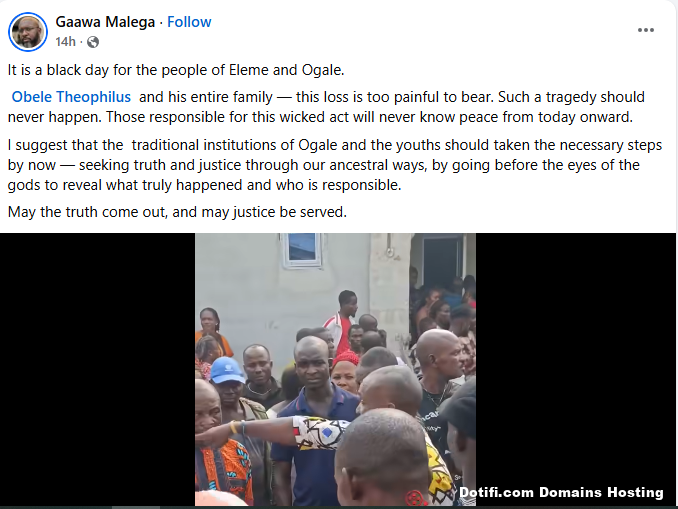Open the three-dot post options menu

[x=646, y=30]
